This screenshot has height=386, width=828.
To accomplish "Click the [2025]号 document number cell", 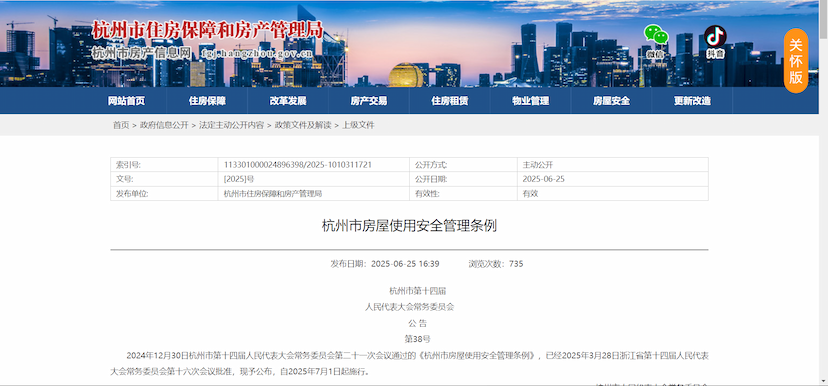I will [x=314, y=179].
